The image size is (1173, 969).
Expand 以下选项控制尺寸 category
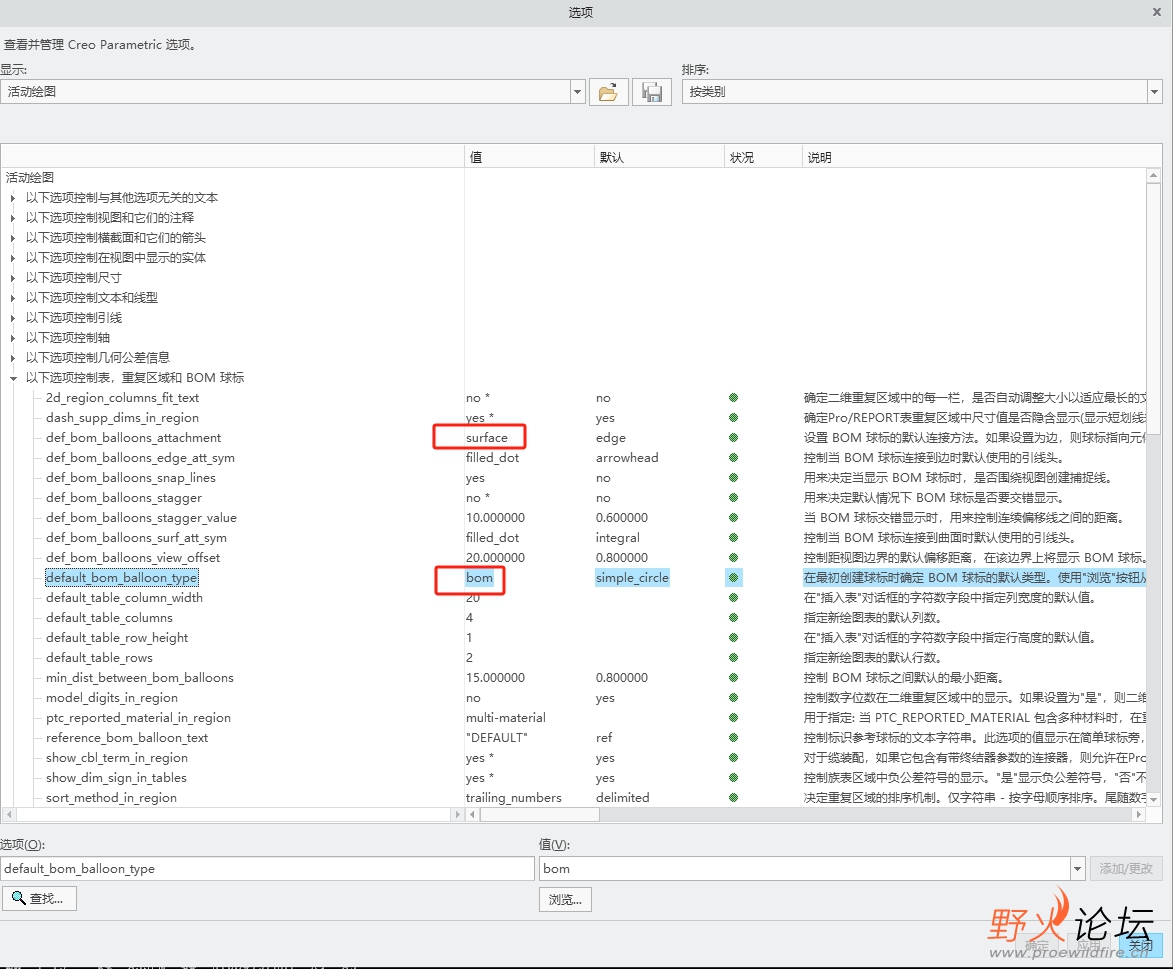pos(13,278)
